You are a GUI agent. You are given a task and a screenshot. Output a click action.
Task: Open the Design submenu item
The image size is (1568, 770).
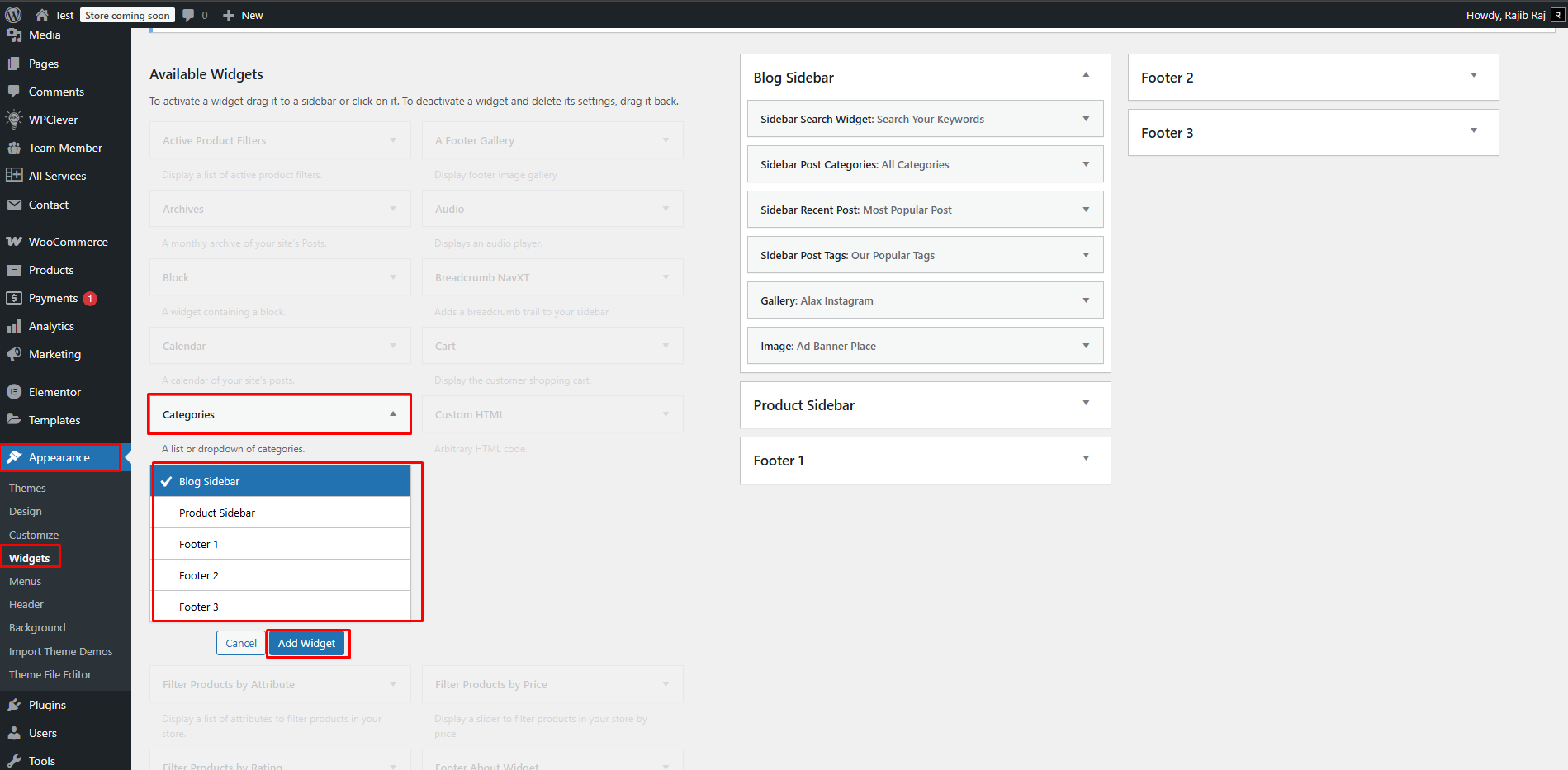pos(26,512)
